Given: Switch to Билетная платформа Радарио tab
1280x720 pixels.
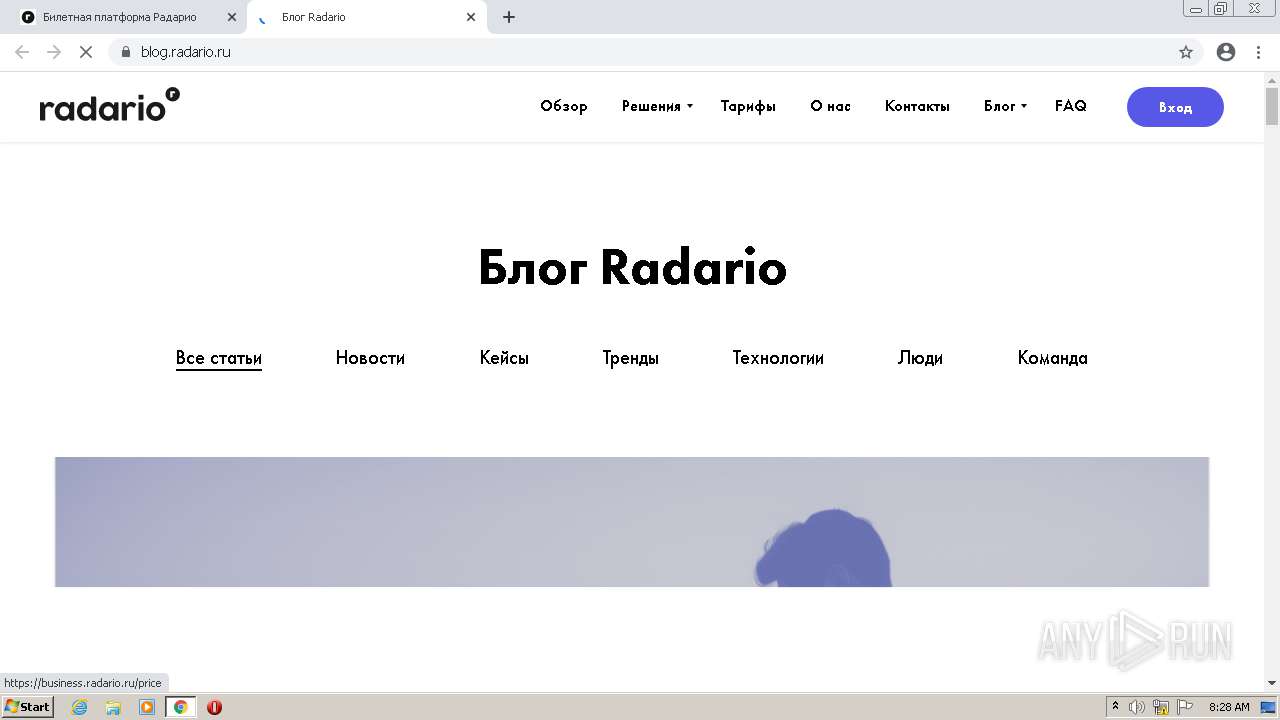Looking at the screenshot, I should pyautogui.click(x=120, y=17).
